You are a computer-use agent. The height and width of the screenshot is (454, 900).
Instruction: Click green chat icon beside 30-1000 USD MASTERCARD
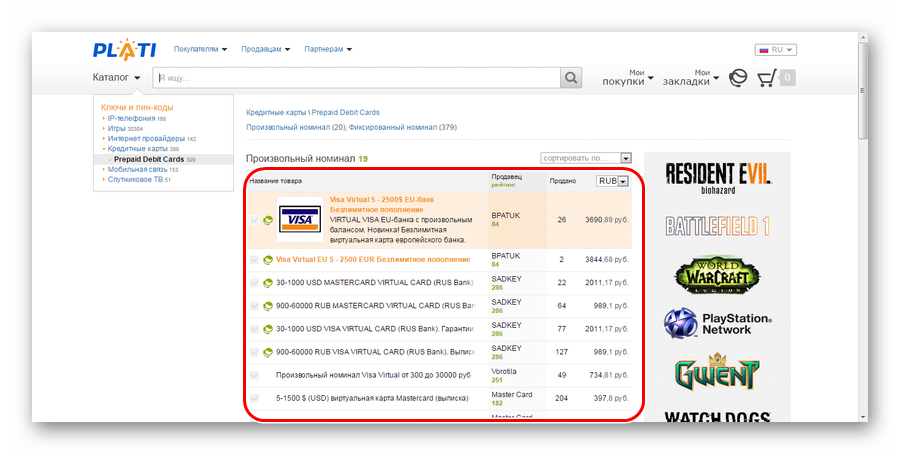click(267, 283)
